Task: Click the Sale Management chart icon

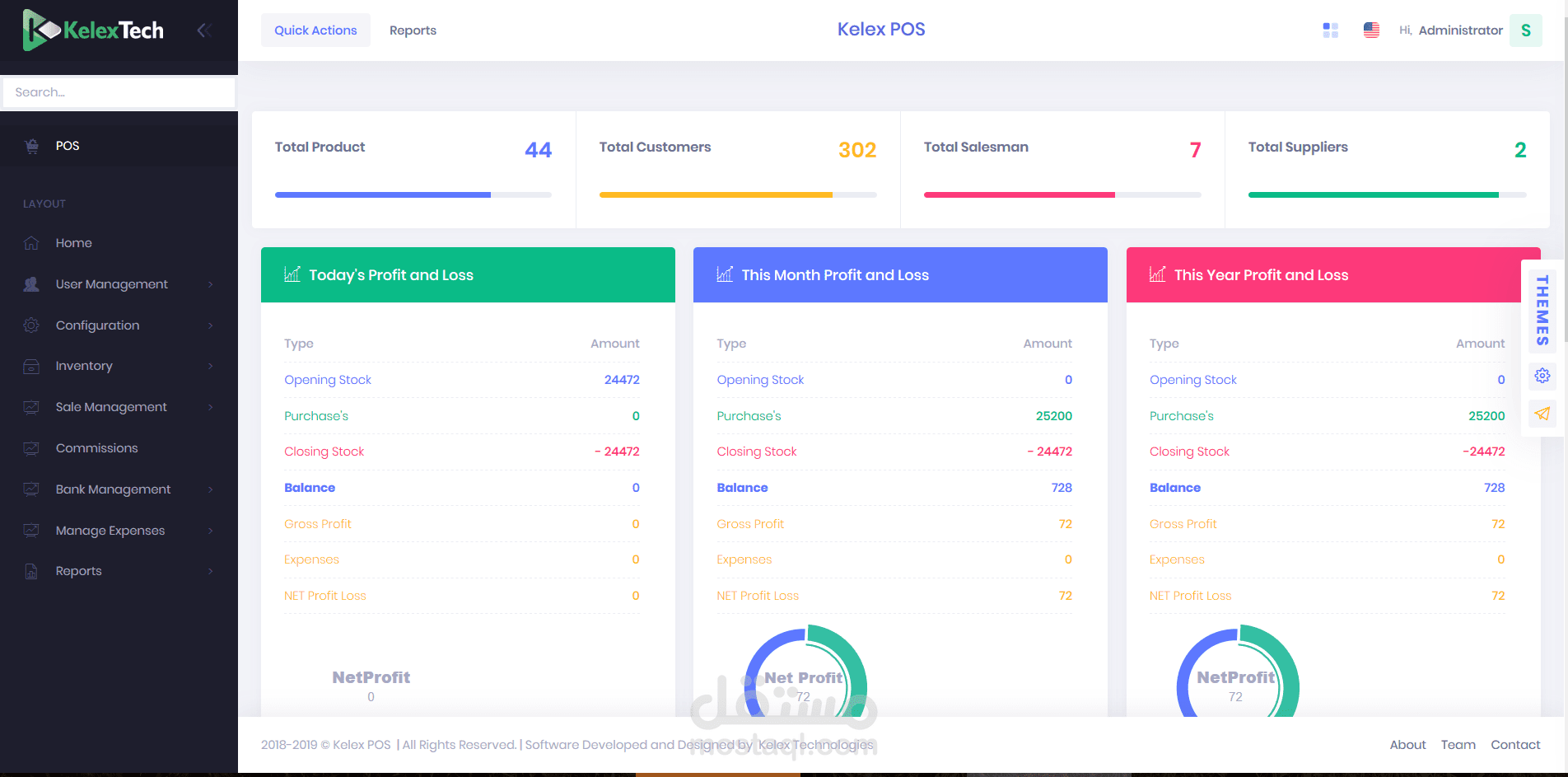Action: (31, 407)
